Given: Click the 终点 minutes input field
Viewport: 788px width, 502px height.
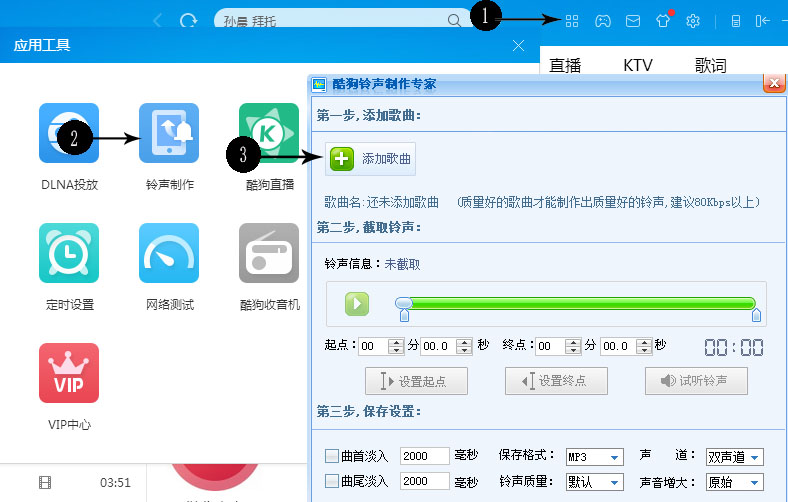Looking at the screenshot, I should coord(551,346).
